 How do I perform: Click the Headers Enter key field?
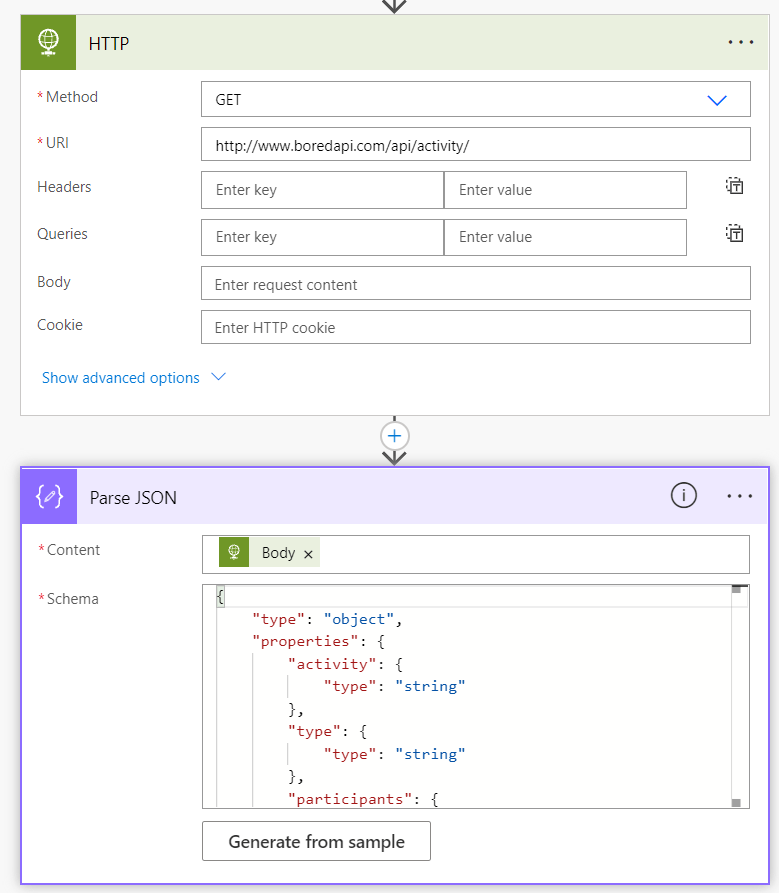click(x=322, y=190)
